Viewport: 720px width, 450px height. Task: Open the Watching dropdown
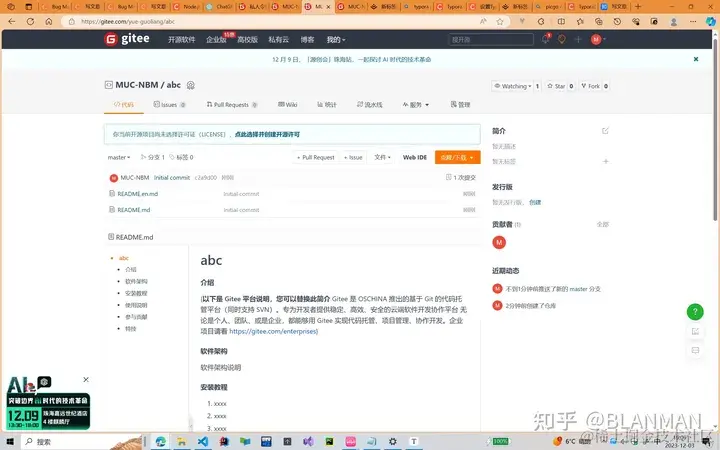click(x=513, y=86)
